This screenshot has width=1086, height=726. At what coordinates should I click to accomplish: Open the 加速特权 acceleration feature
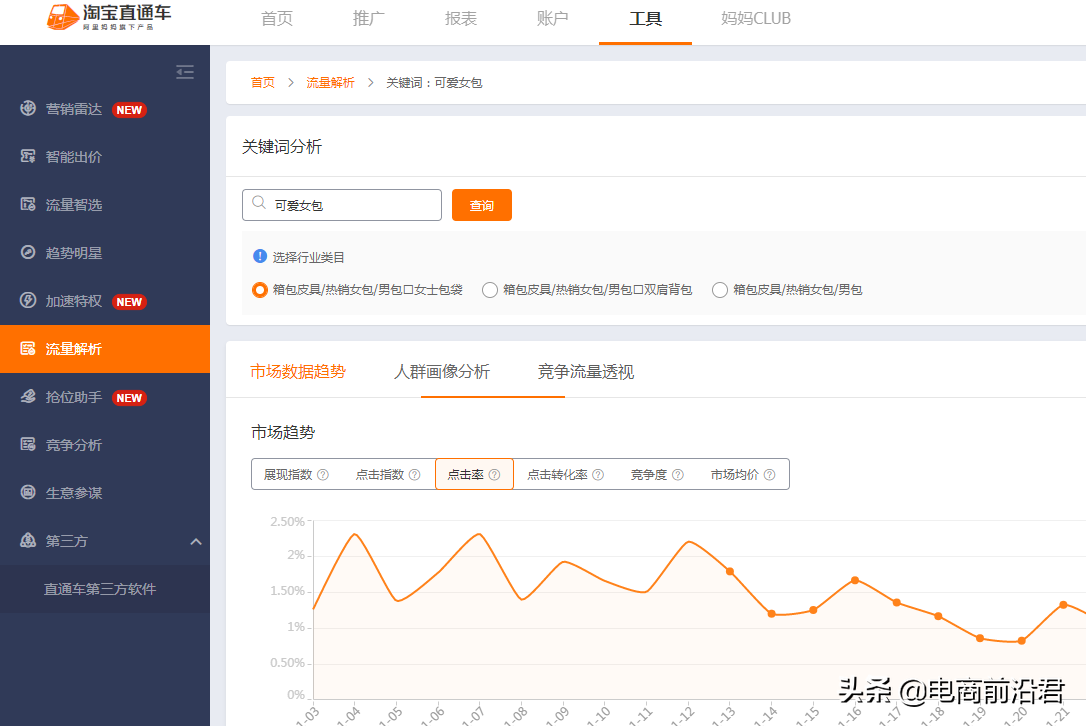click(75, 301)
